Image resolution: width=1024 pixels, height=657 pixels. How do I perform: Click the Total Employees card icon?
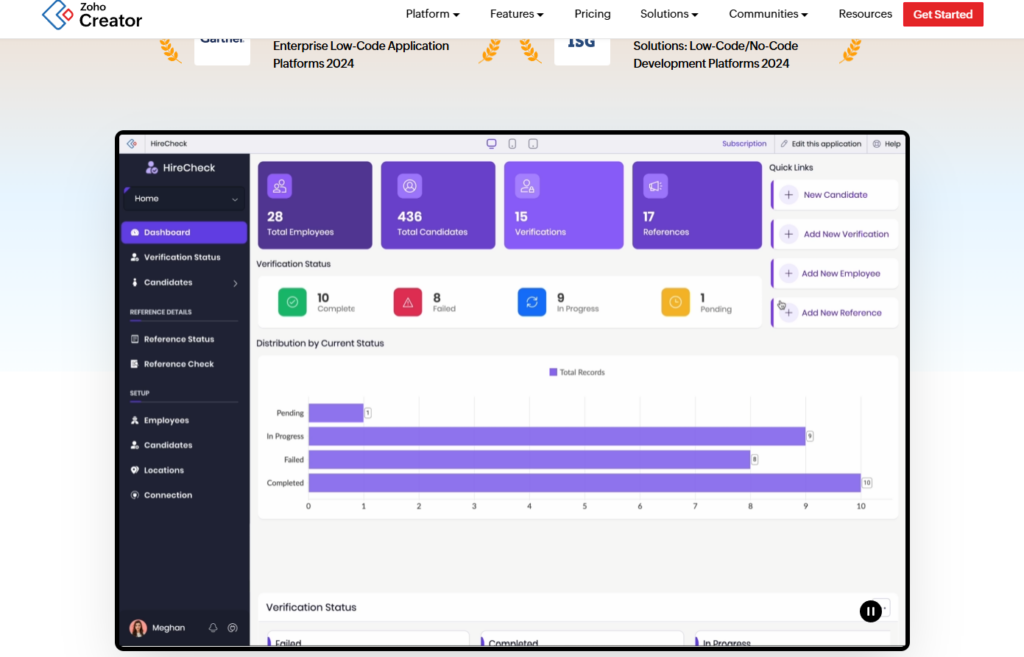click(x=279, y=186)
